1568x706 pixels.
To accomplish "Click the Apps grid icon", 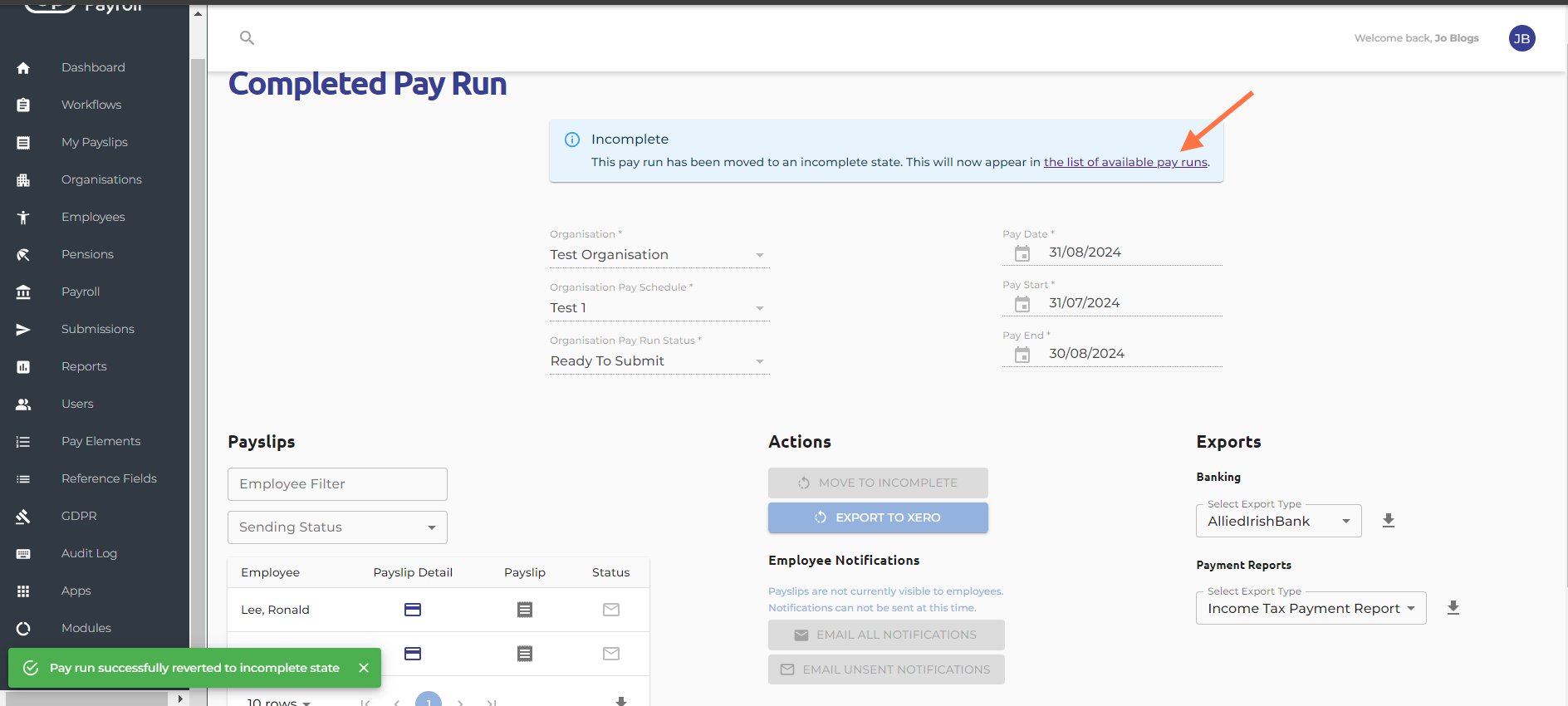I will tap(23, 591).
